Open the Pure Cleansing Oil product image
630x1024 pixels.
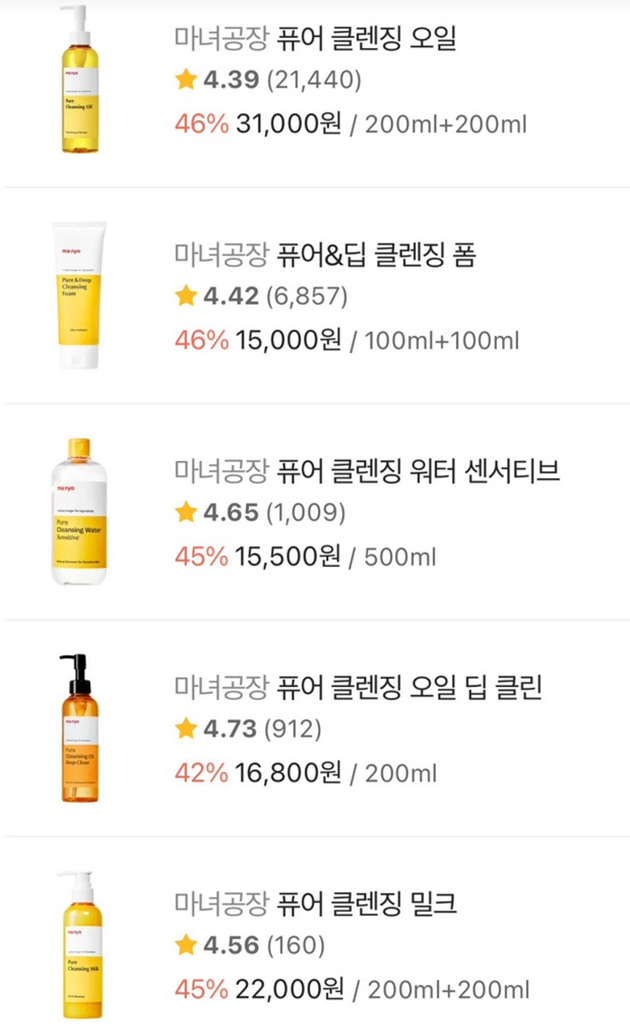[79, 80]
